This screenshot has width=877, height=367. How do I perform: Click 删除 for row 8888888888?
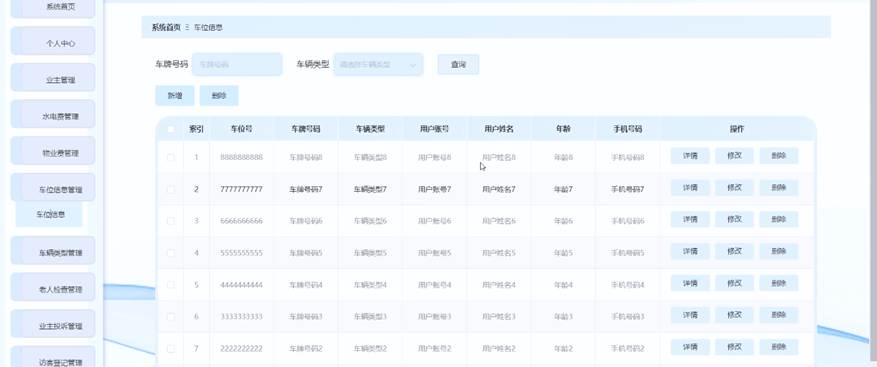(x=779, y=156)
